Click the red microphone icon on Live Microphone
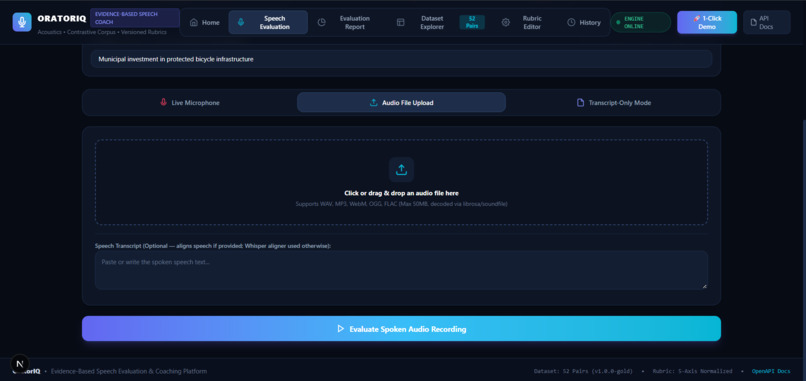This screenshot has width=806, height=381. pos(163,102)
